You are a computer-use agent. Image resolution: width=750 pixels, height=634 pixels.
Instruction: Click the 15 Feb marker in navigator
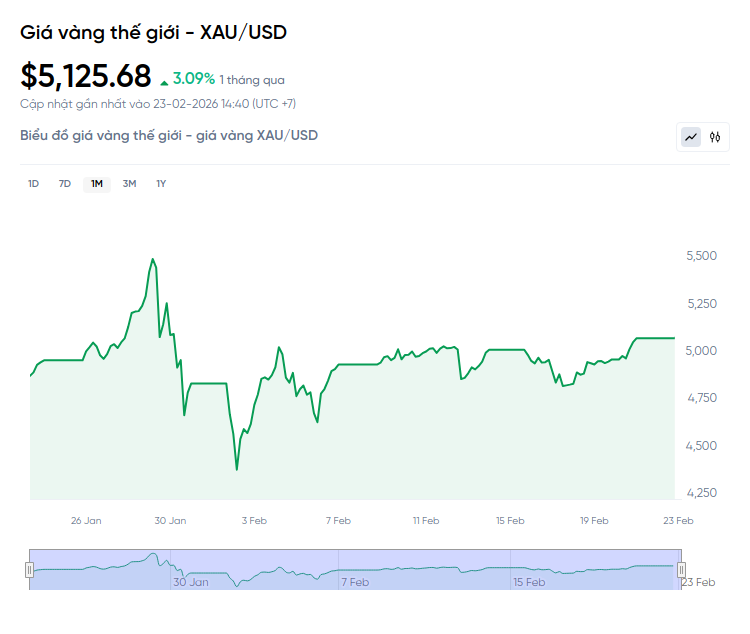pyautogui.click(x=529, y=581)
